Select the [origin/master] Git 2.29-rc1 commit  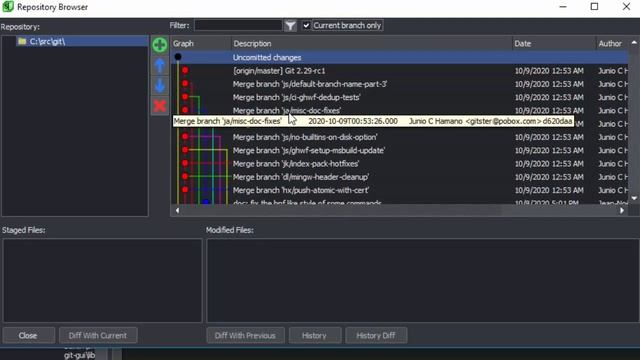(x=400, y=71)
